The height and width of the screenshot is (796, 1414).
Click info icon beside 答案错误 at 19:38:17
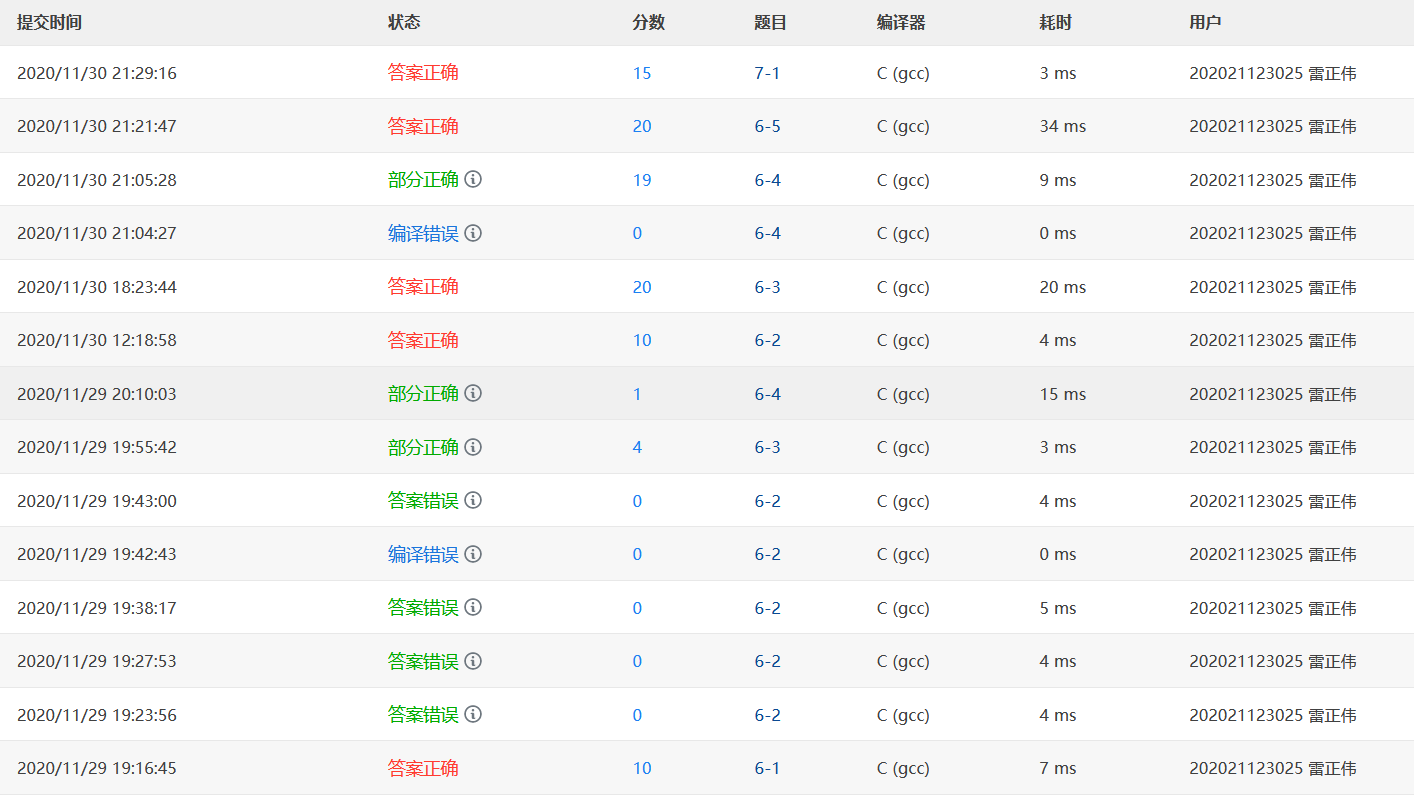[474, 607]
